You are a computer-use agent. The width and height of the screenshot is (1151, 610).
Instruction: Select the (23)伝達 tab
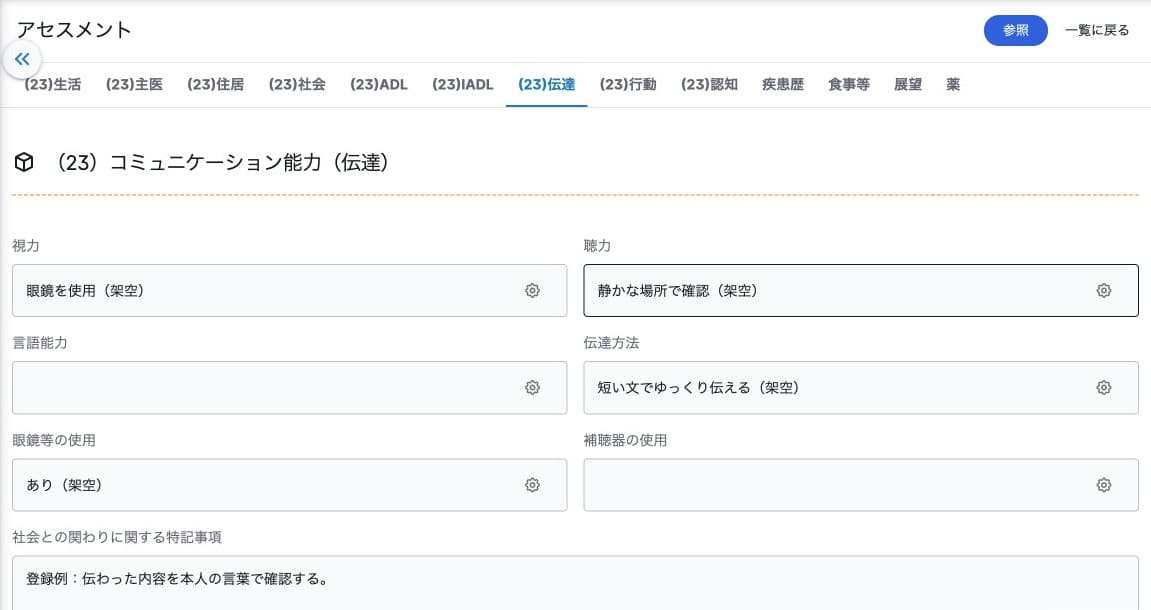[x=547, y=84]
